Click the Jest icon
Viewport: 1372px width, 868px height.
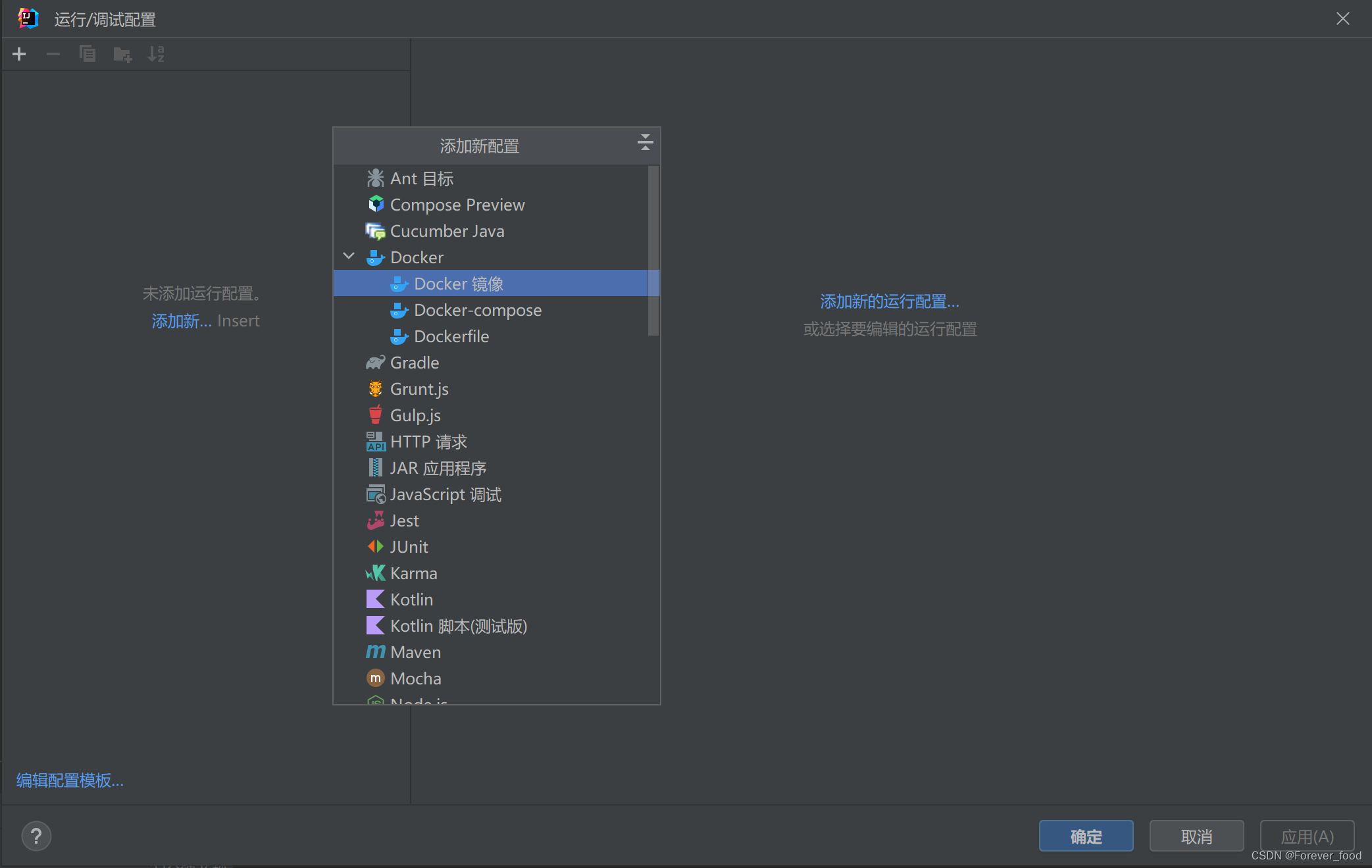pos(375,521)
